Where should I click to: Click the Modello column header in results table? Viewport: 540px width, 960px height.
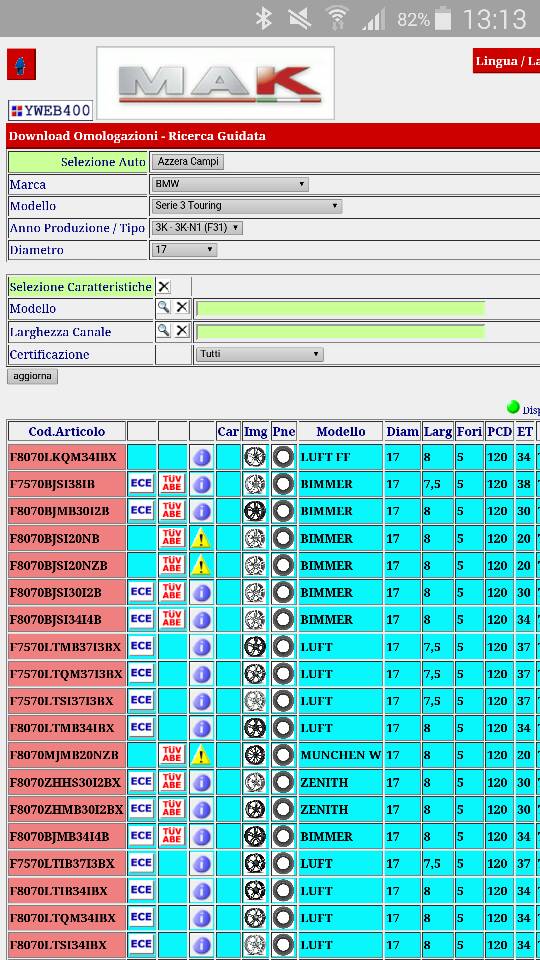coord(340,432)
